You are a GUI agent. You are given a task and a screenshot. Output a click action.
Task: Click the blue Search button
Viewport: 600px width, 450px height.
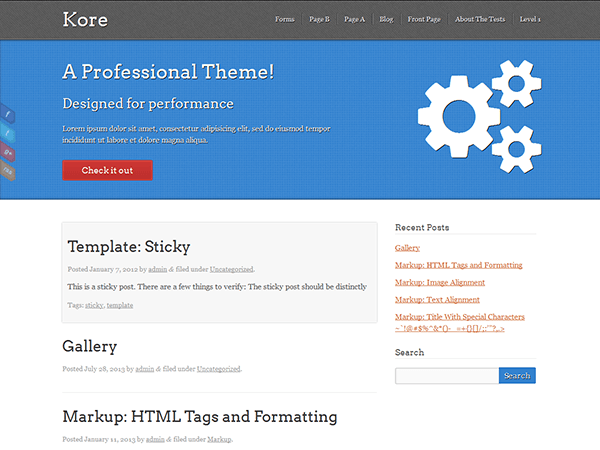point(517,375)
